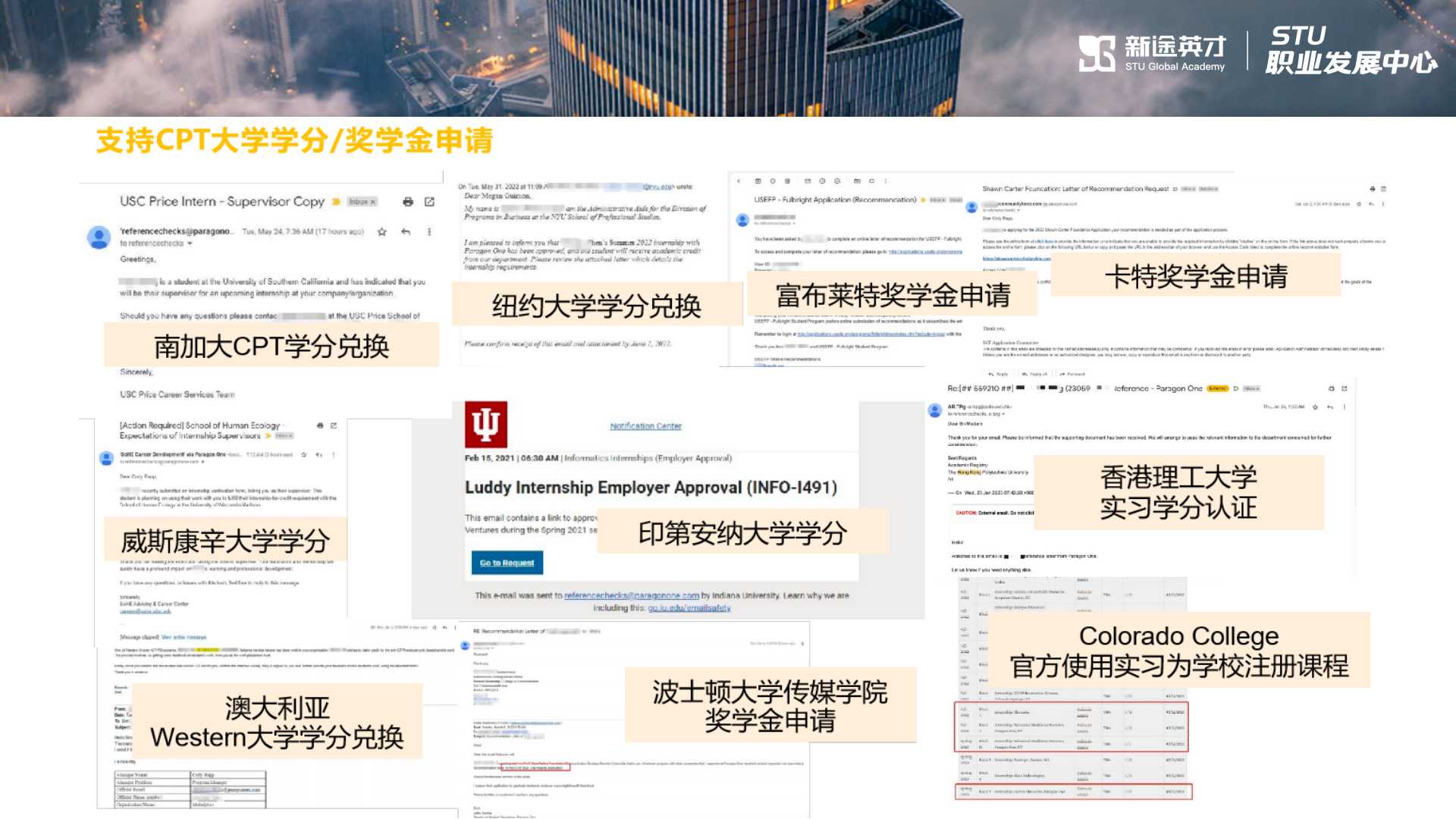Add the USEFP Fulbright email to tasks
This screenshot has width=1456, height=819.
click(x=837, y=181)
